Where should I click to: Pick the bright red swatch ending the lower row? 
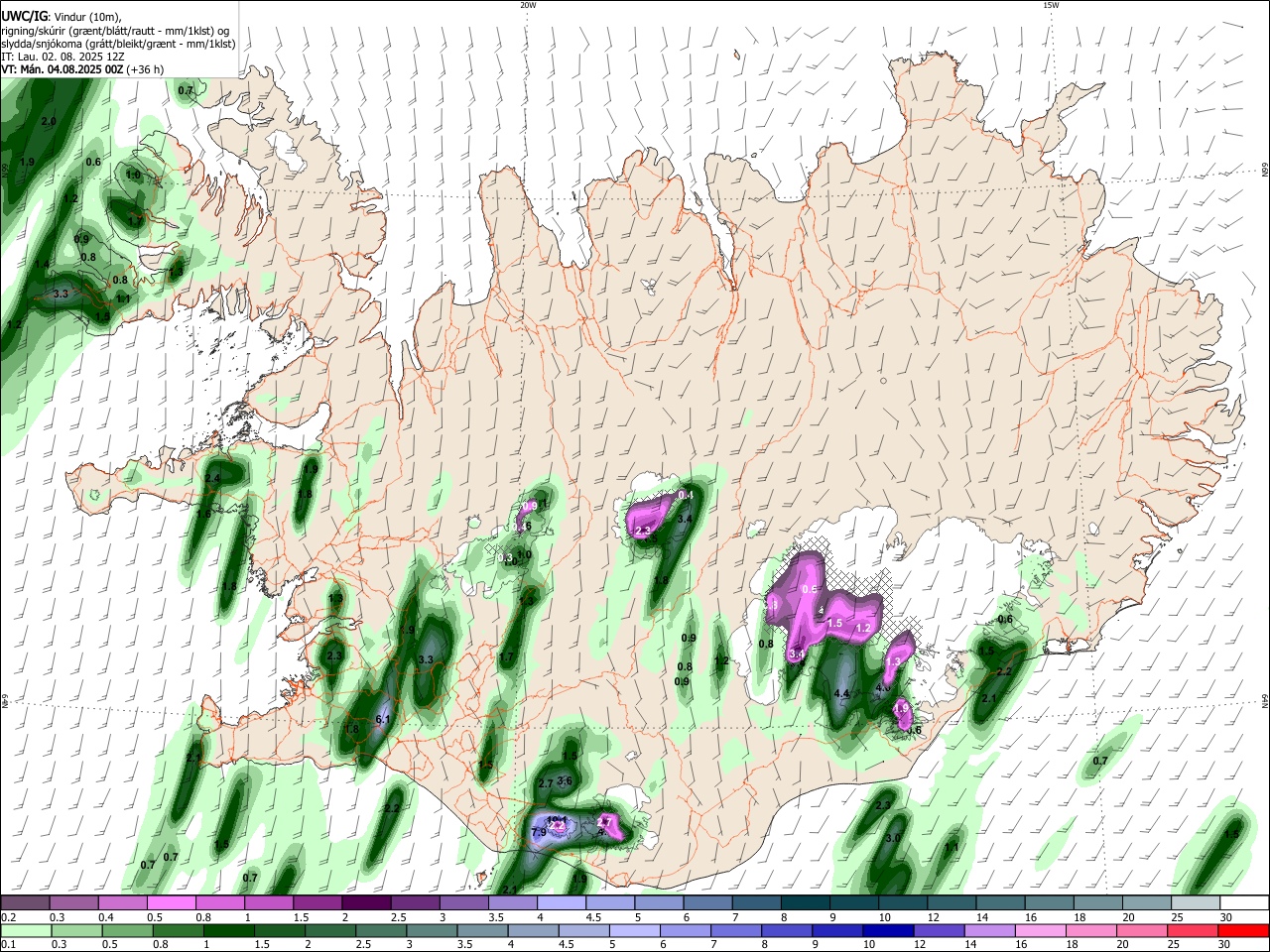(x=1243, y=931)
